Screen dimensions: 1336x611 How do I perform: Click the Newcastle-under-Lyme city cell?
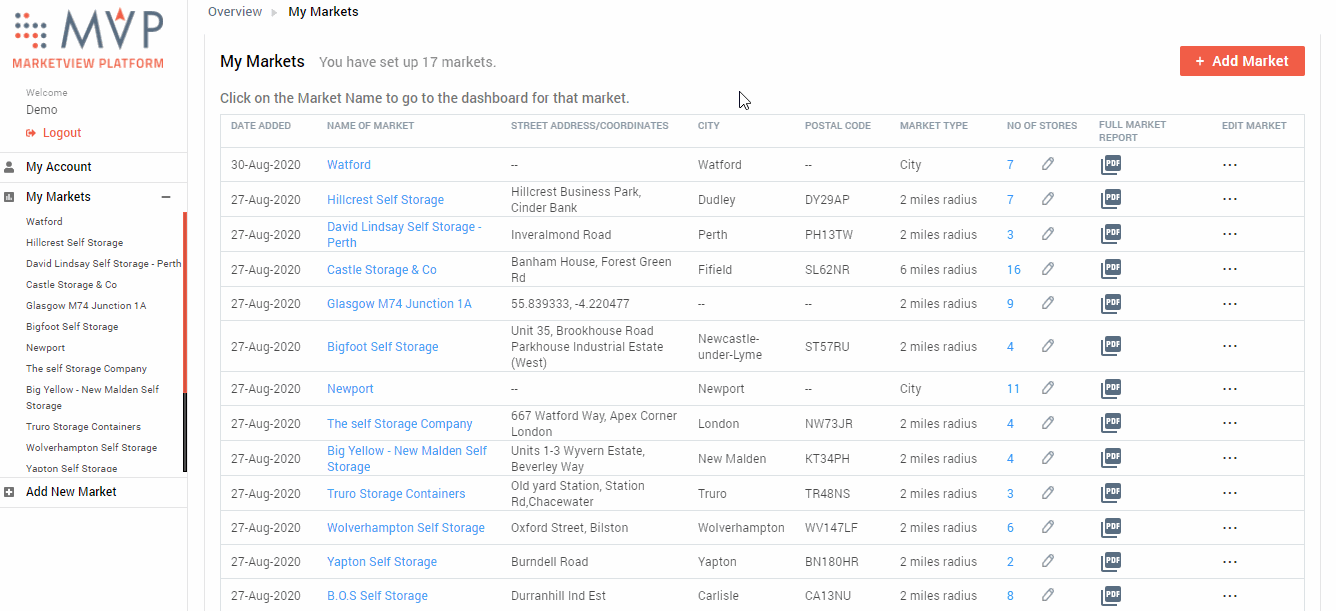(x=730, y=347)
